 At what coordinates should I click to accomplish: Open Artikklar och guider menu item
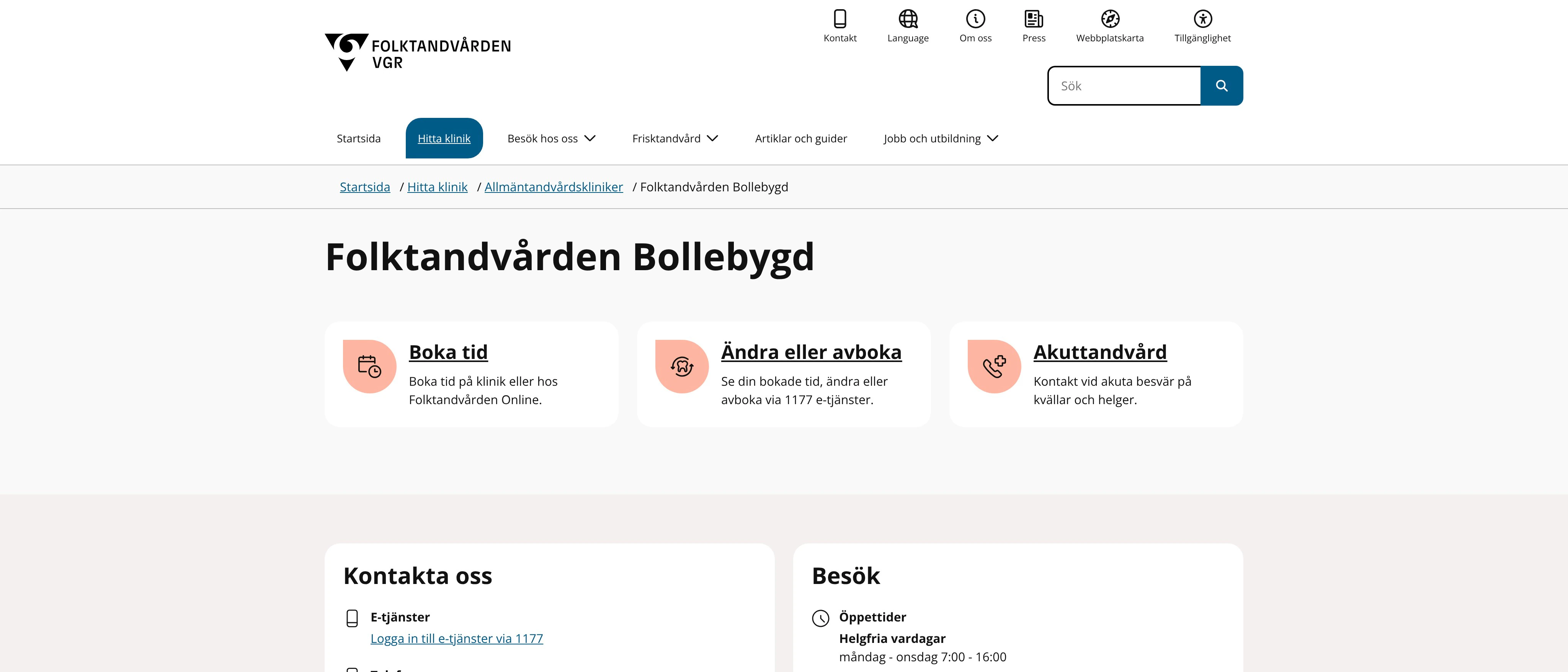tap(800, 138)
